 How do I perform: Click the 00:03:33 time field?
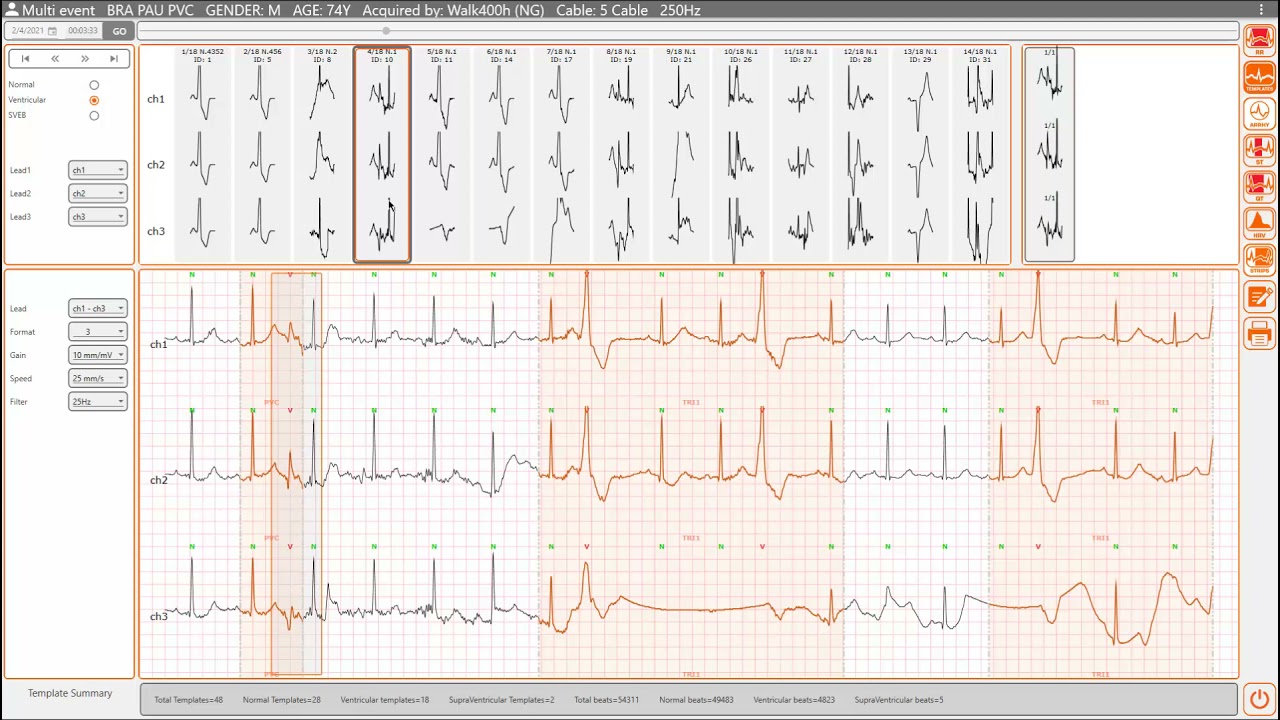point(83,31)
